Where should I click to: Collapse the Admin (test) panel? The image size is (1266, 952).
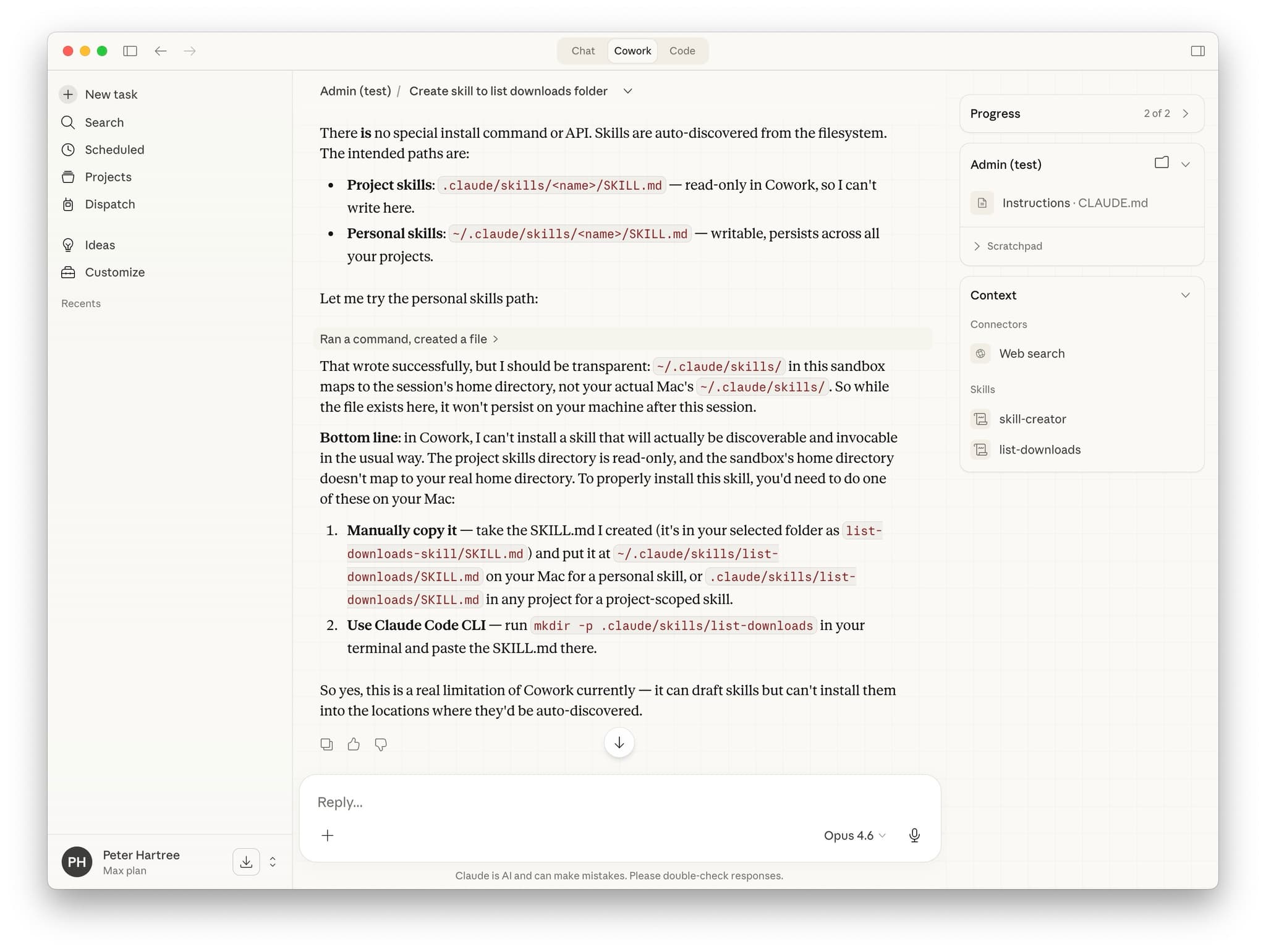1186,164
